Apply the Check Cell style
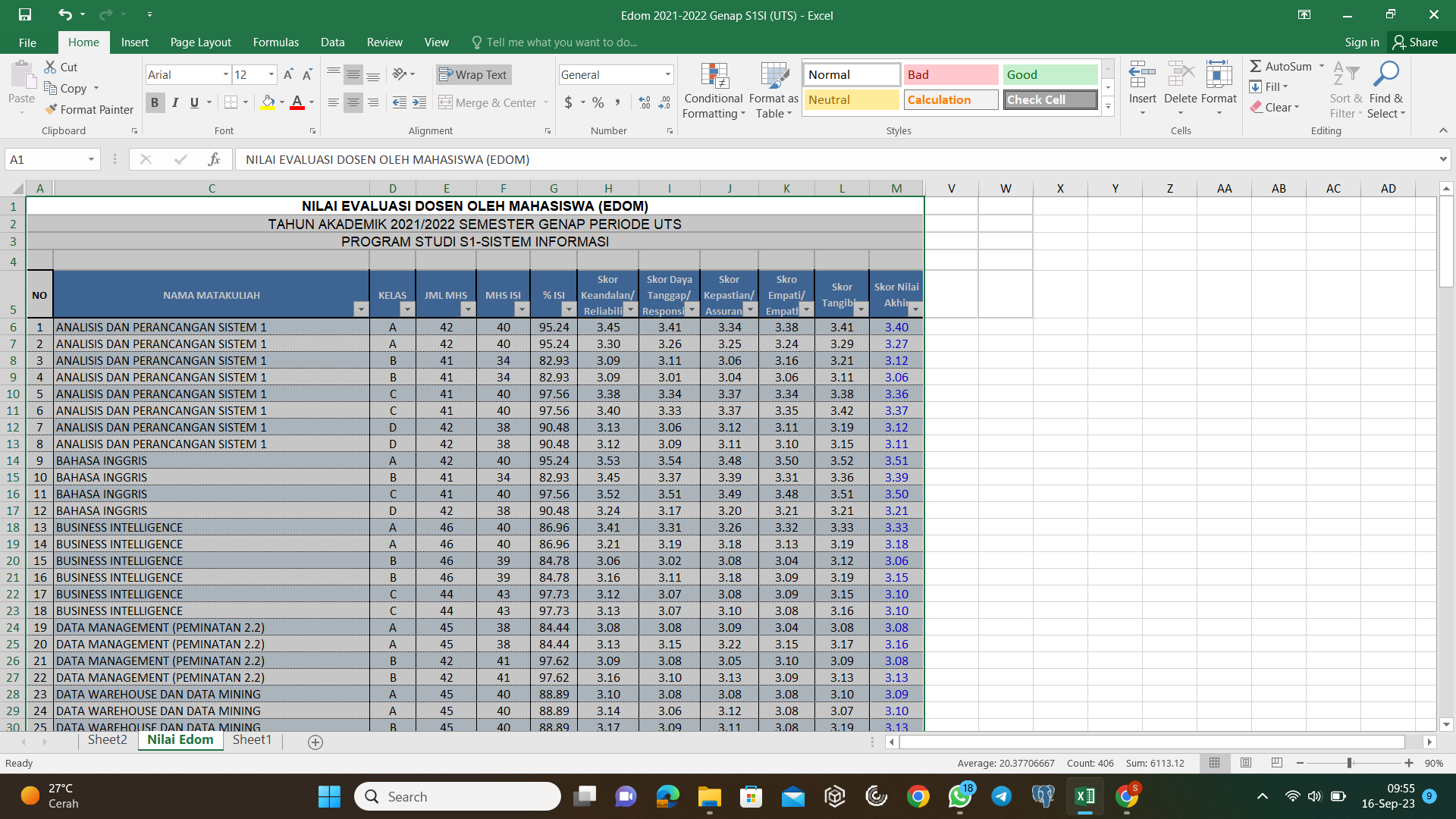Image resolution: width=1456 pixels, height=819 pixels. (1050, 100)
